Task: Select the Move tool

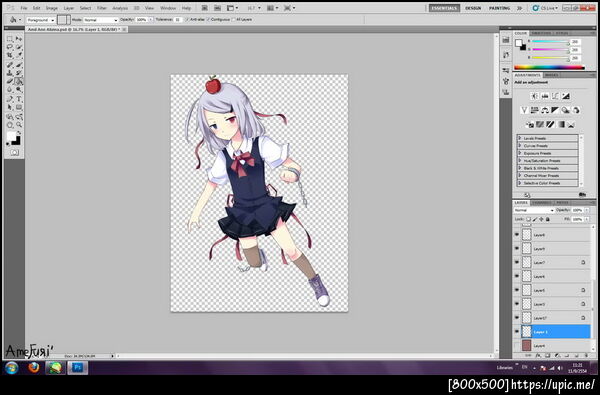Action: click(19, 39)
